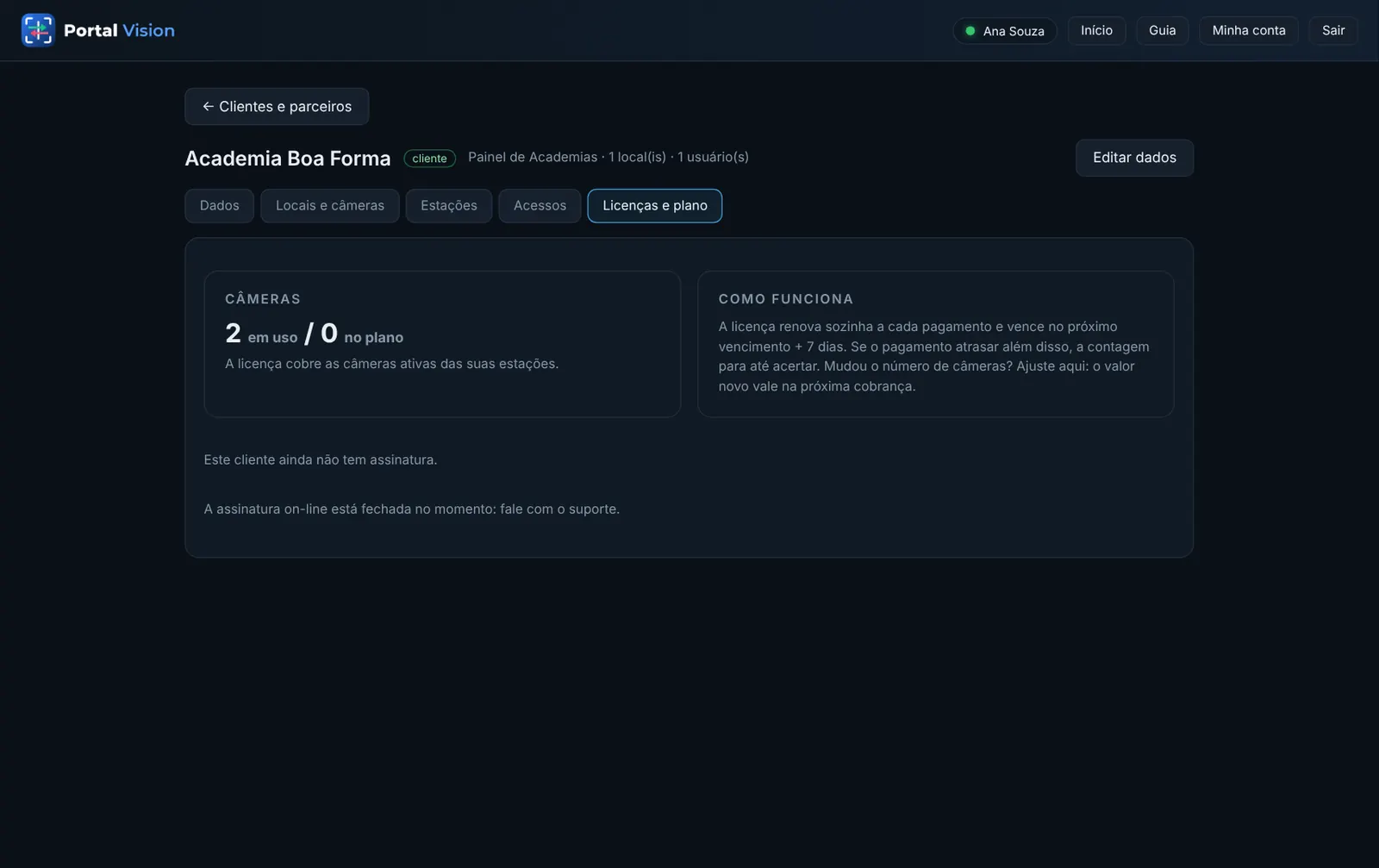
Task: Click 'Este cliente ainda não tem assinatura.'
Action: 321,459
